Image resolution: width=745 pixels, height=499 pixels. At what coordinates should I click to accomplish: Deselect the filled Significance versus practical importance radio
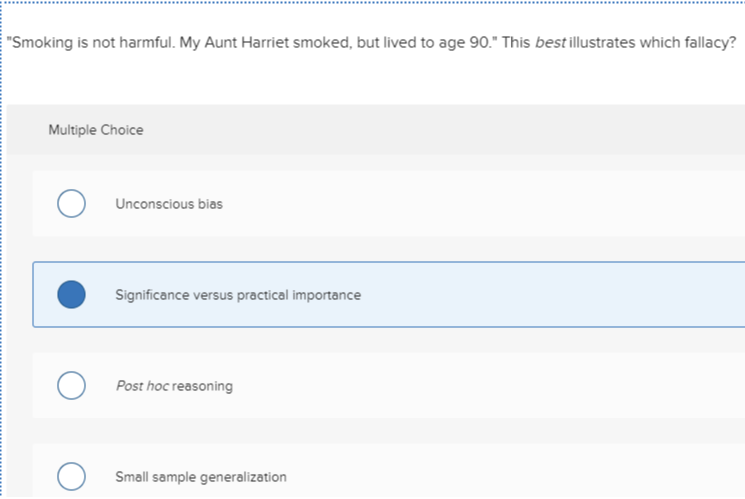70,295
